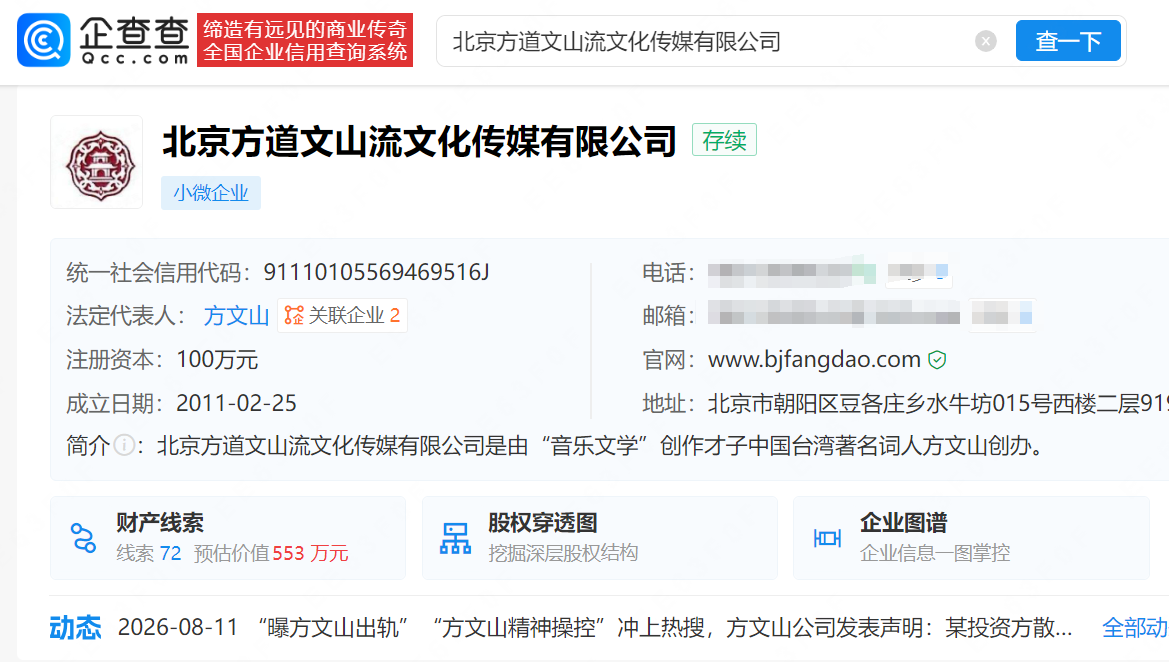Open the official site www.bjfangdao.com
Screen dimensions: 1169x662
click(x=814, y=359)
